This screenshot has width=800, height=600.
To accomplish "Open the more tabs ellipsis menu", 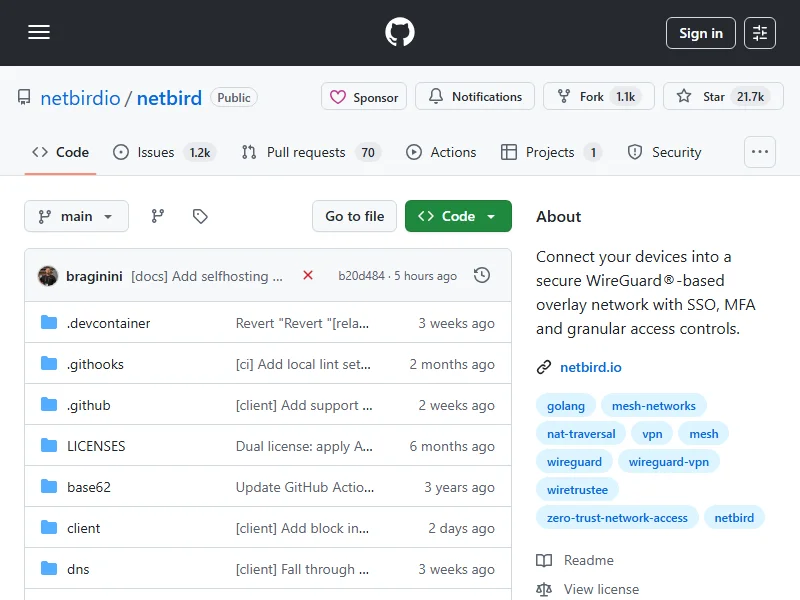I will click(760, 152).
